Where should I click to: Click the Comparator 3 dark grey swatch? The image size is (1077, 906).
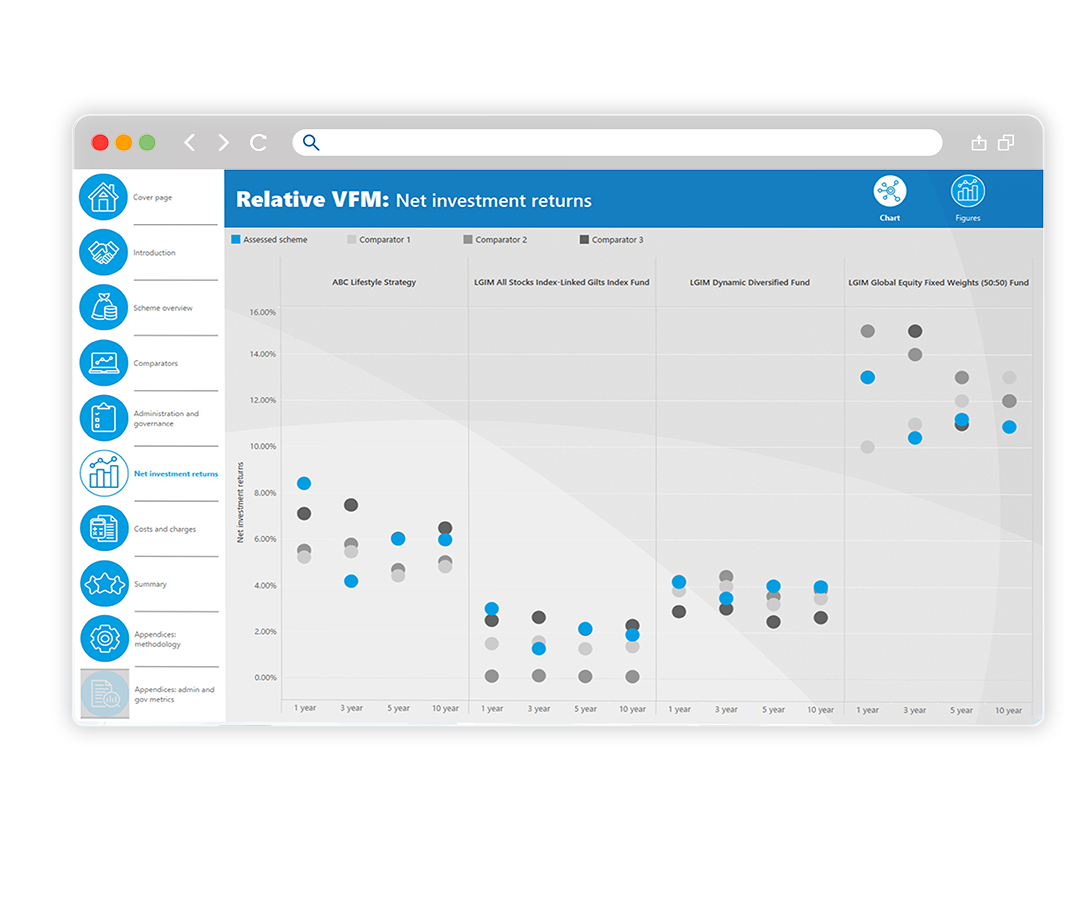(584, 240)
